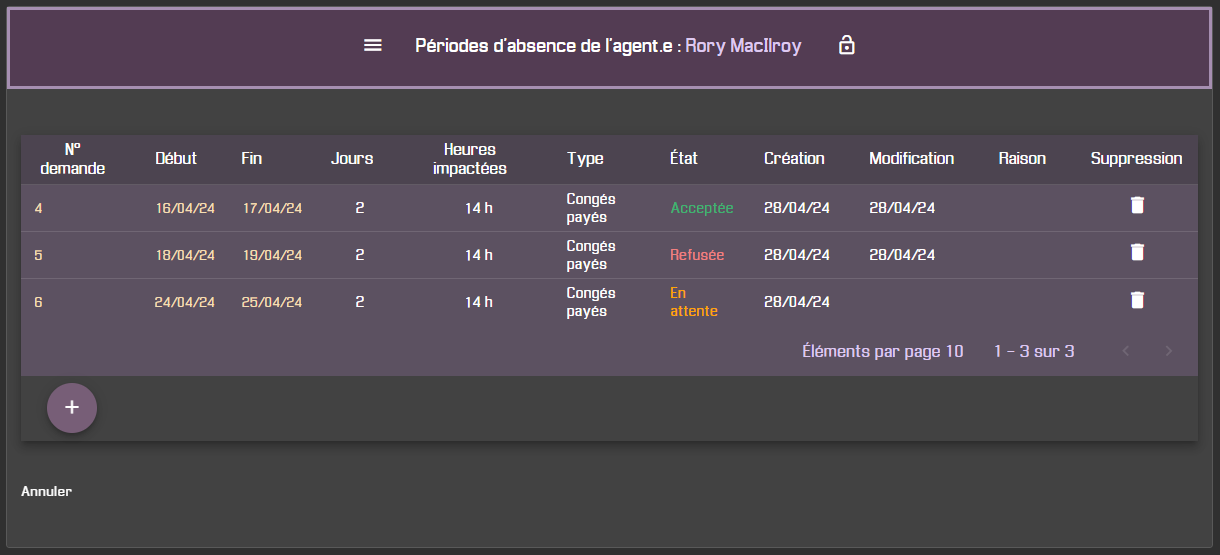
Task: Select the En attente status of request 6
Action: 694,302
